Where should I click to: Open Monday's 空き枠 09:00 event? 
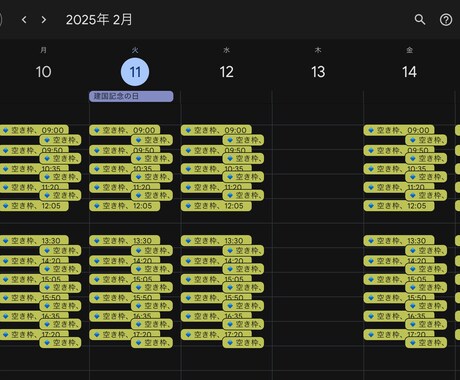click(x=34, y=130)
